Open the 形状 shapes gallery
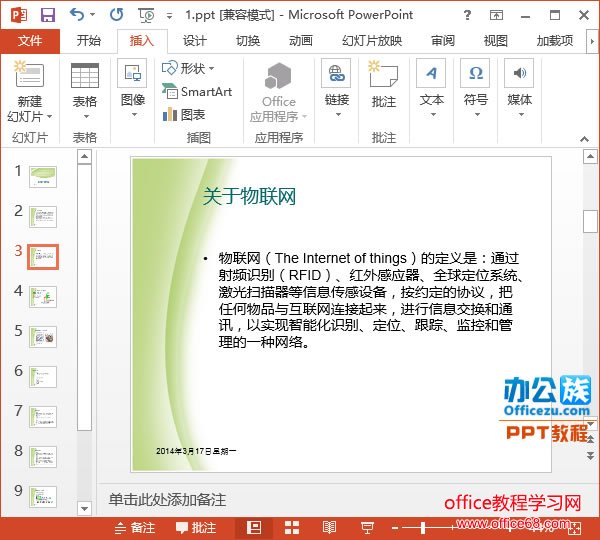This screenshot has height=540, width=600. point(188,69)
